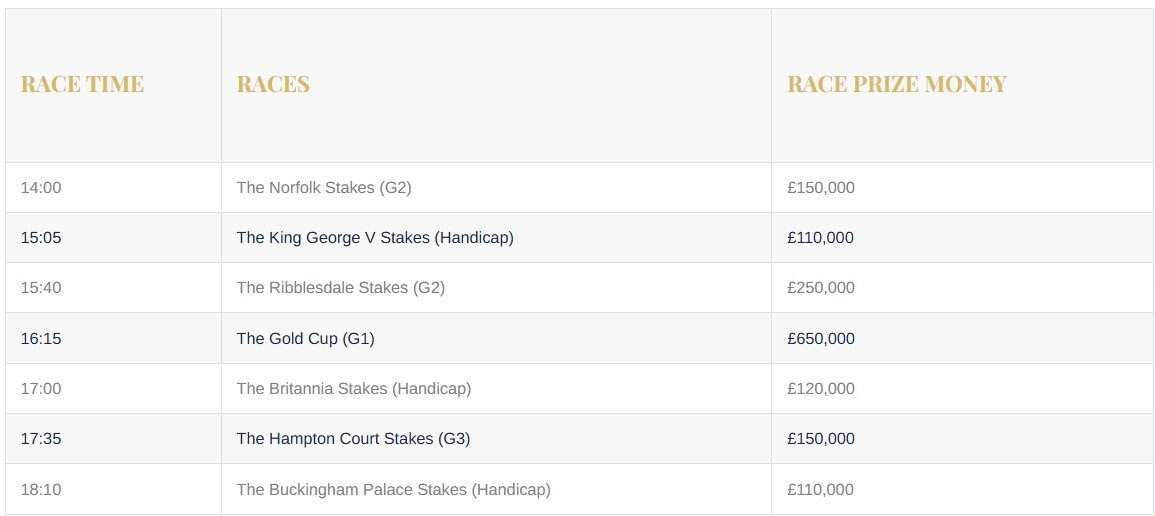
Task: Click the £650,000 prize money cell
Action: click(x=821, y=339)
